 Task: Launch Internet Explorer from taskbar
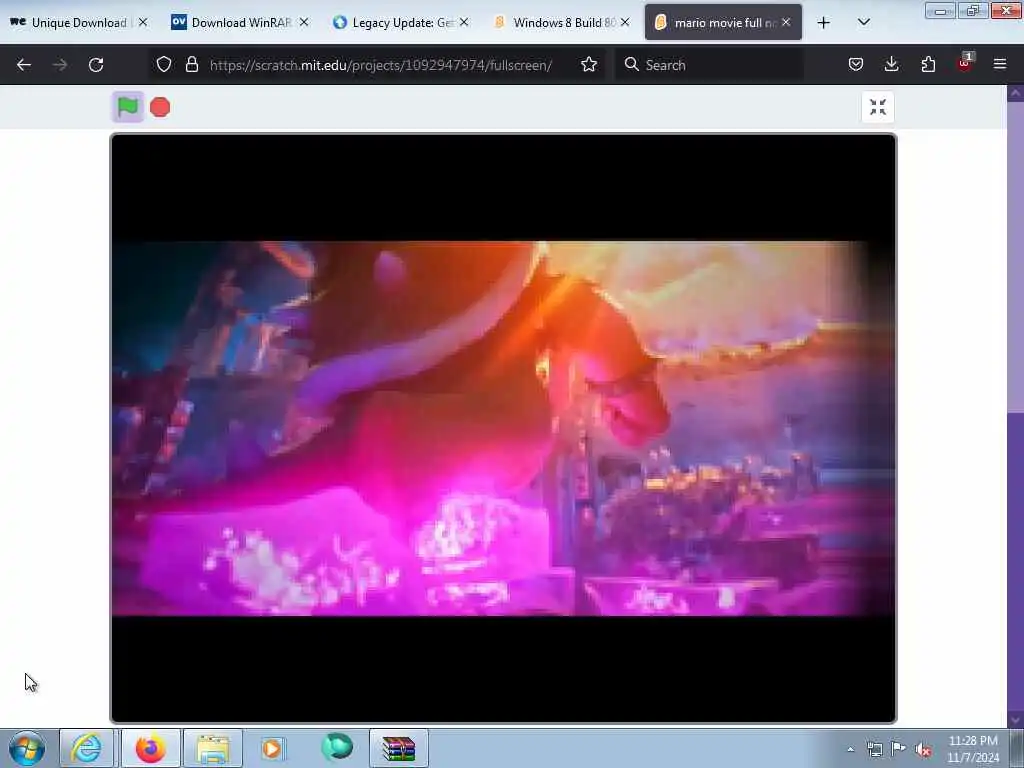86,748
